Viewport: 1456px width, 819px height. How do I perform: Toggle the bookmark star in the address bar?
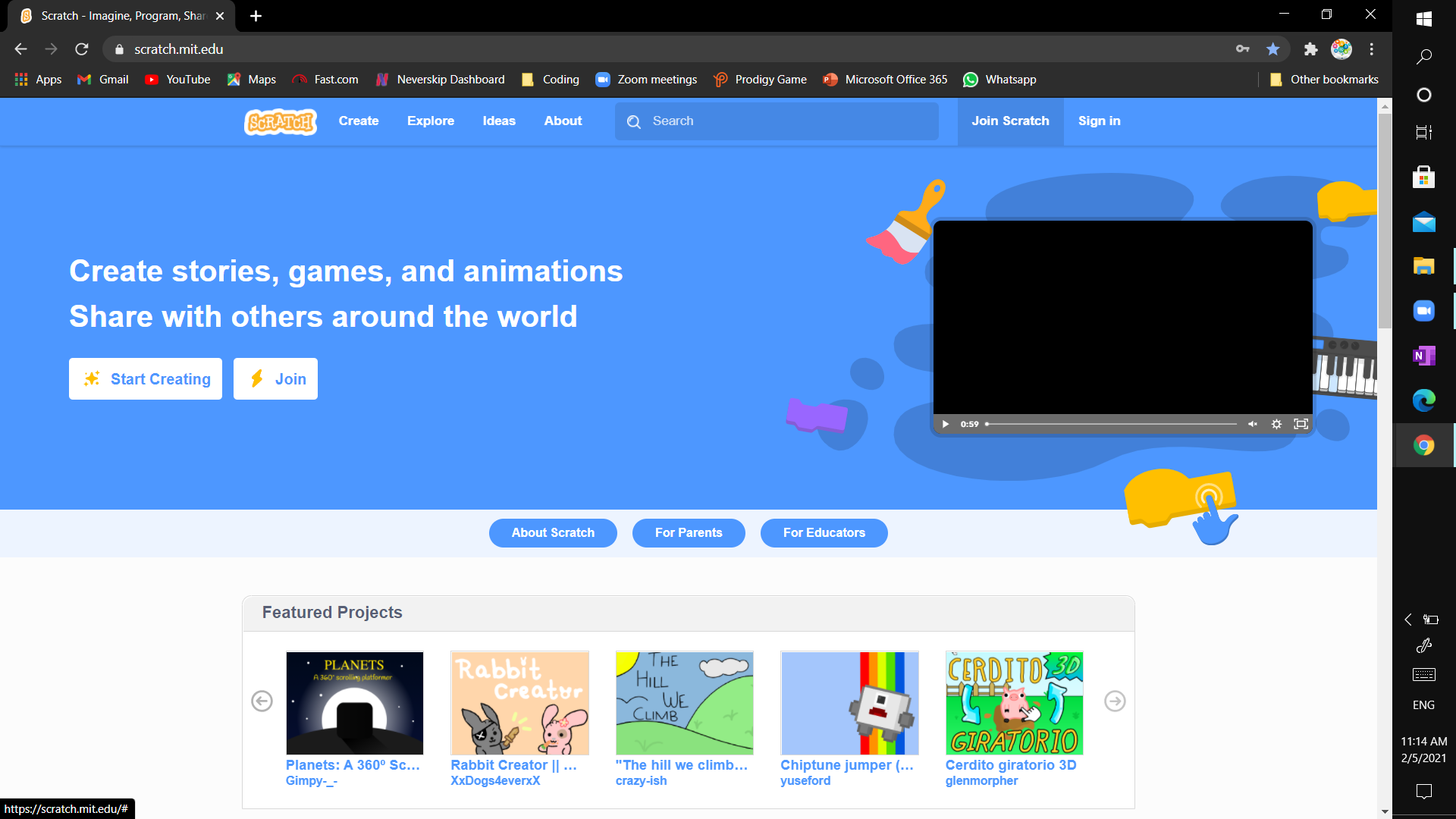coord(1273,49)
